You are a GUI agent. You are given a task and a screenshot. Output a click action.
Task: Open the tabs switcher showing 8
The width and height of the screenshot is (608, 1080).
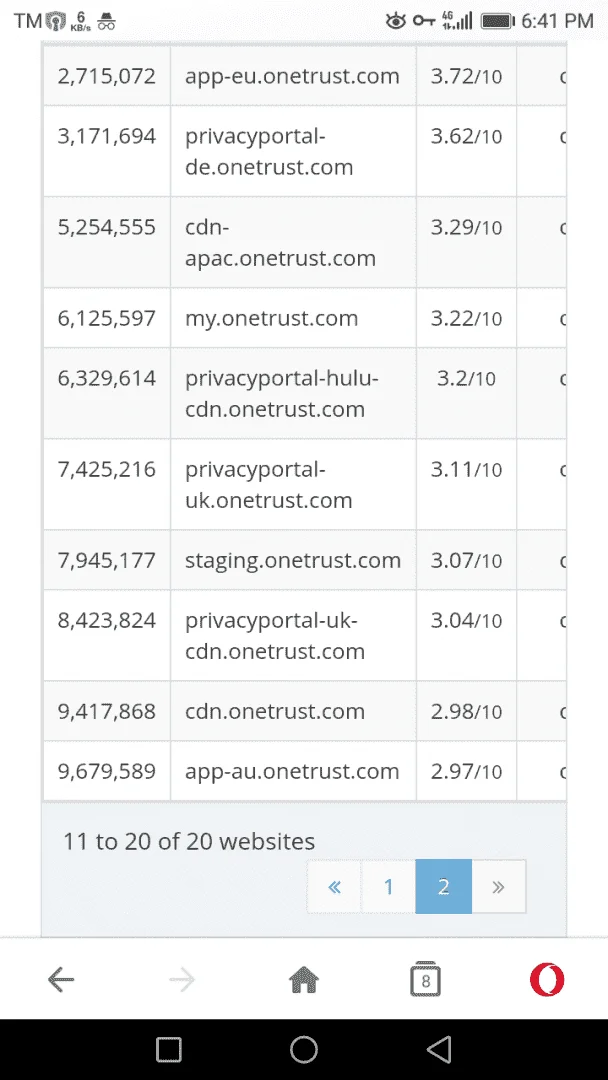[x=426, y=979]
